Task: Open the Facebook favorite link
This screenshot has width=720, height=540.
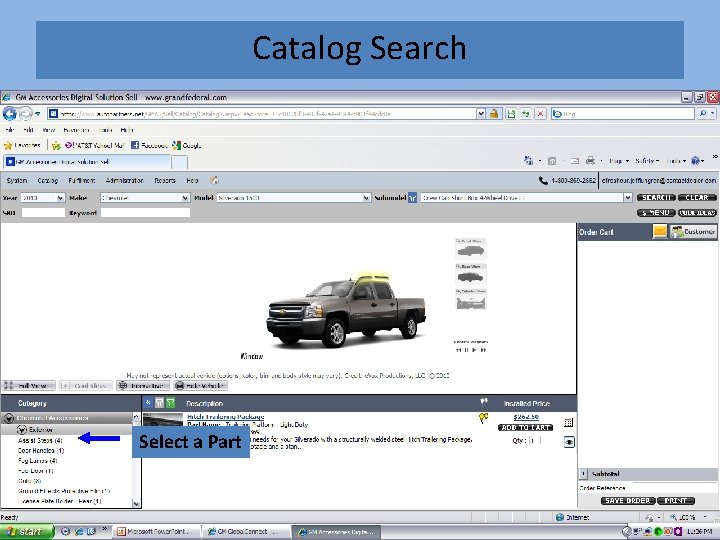Action: pyautogui.click(x=149, y=145)
